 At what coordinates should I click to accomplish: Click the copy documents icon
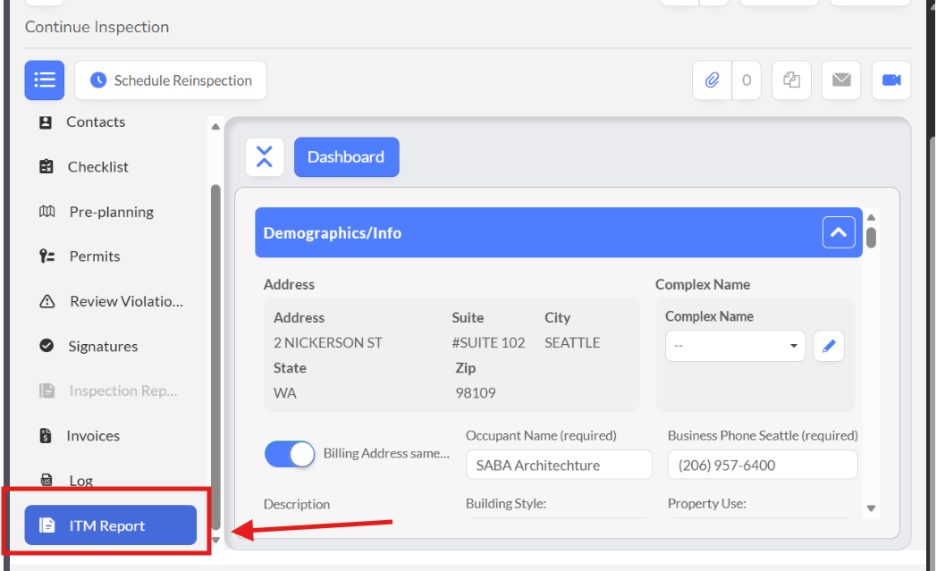point(791,81)
